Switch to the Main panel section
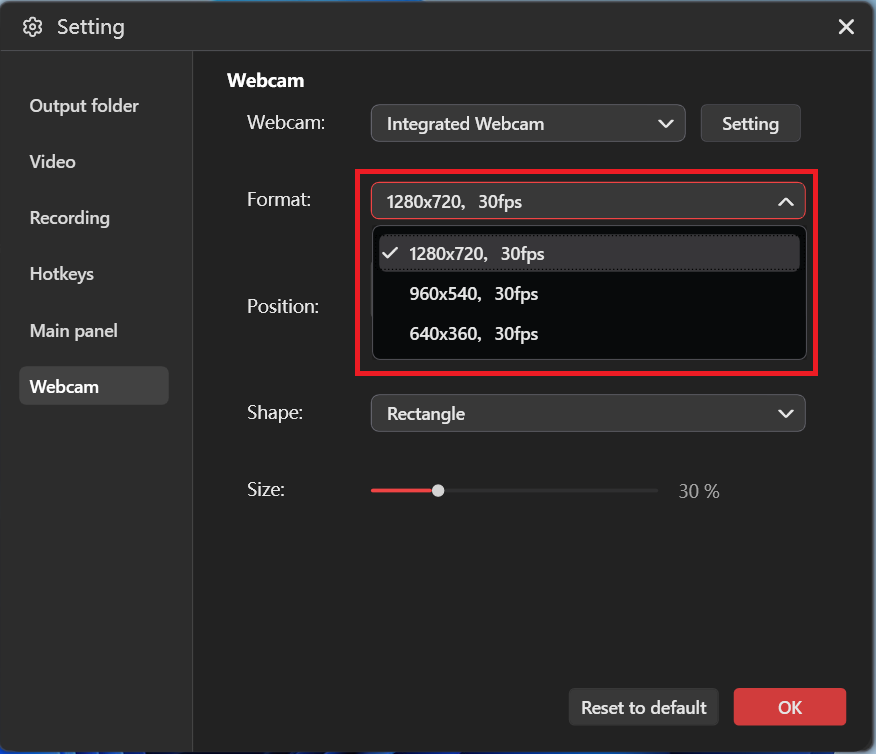Viewport: 876px width, 754px height. click(x=73, y=329)
